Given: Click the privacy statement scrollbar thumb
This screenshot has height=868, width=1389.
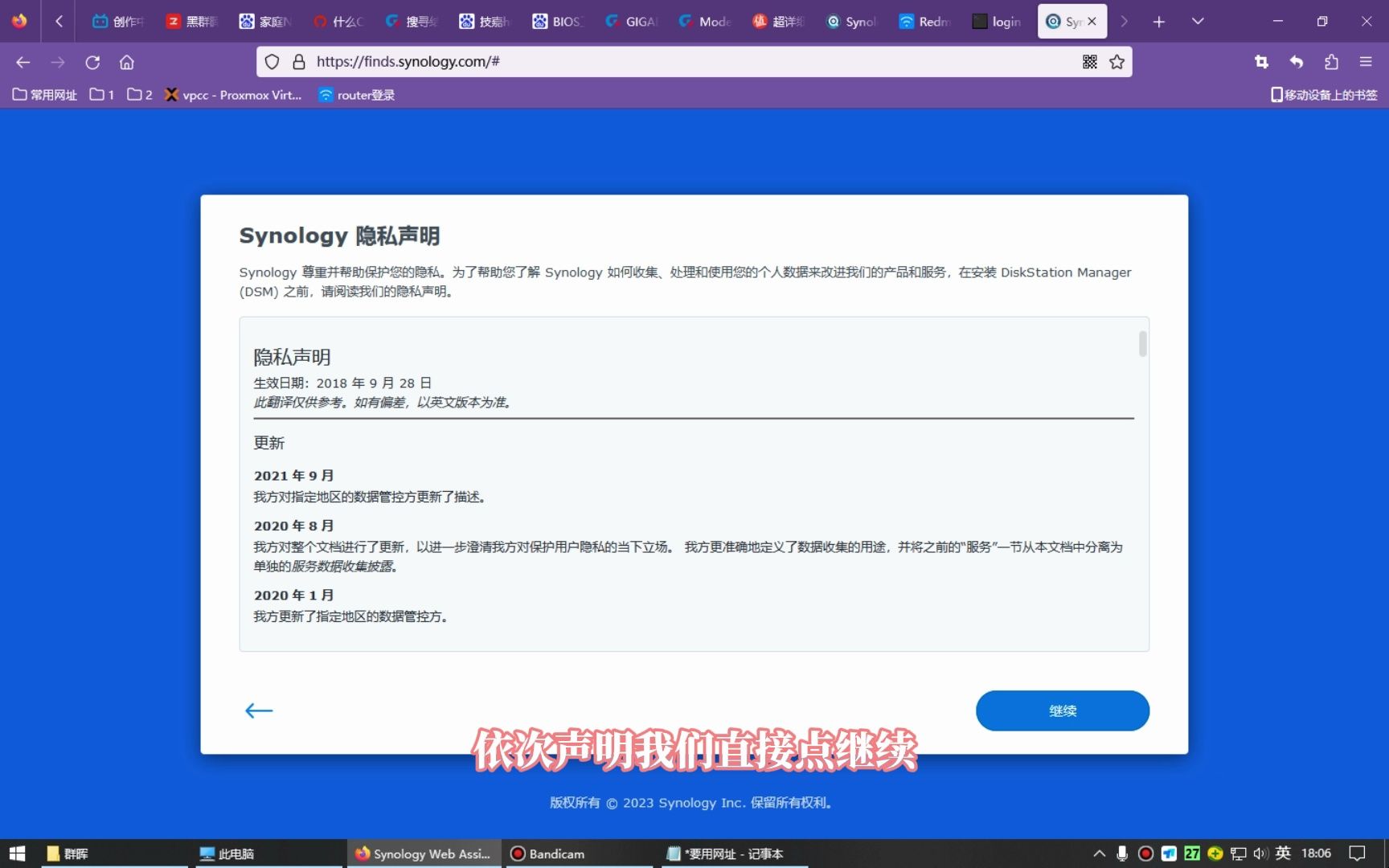Looking at the screenshot, I should pyautogui.click(x=1142, y=344).
